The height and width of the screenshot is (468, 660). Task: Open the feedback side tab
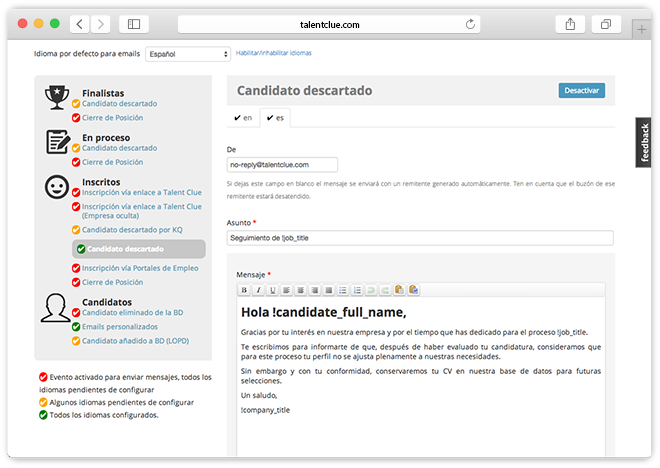tap(644, 142)
